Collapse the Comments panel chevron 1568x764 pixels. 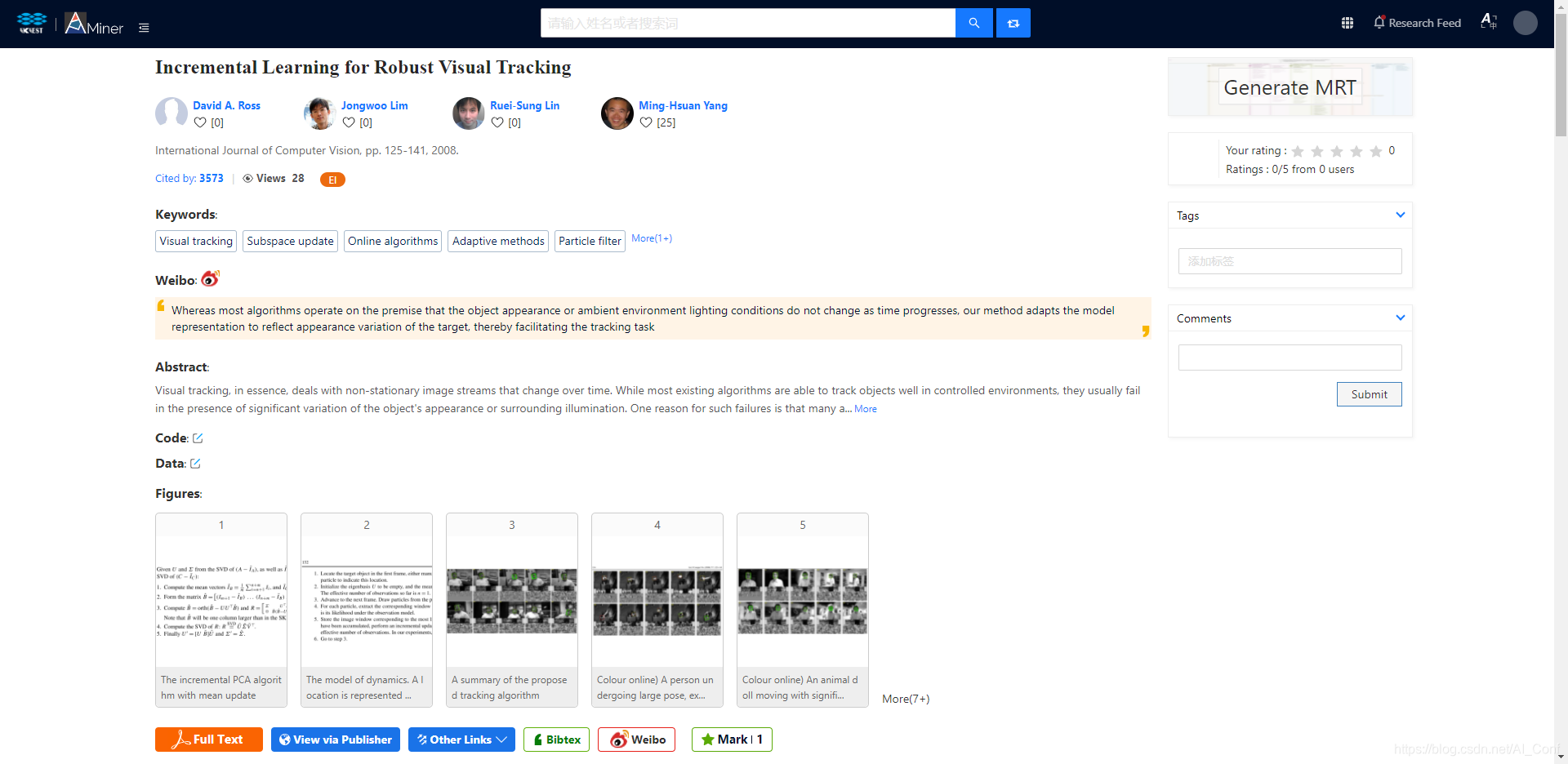point(1401,318)
